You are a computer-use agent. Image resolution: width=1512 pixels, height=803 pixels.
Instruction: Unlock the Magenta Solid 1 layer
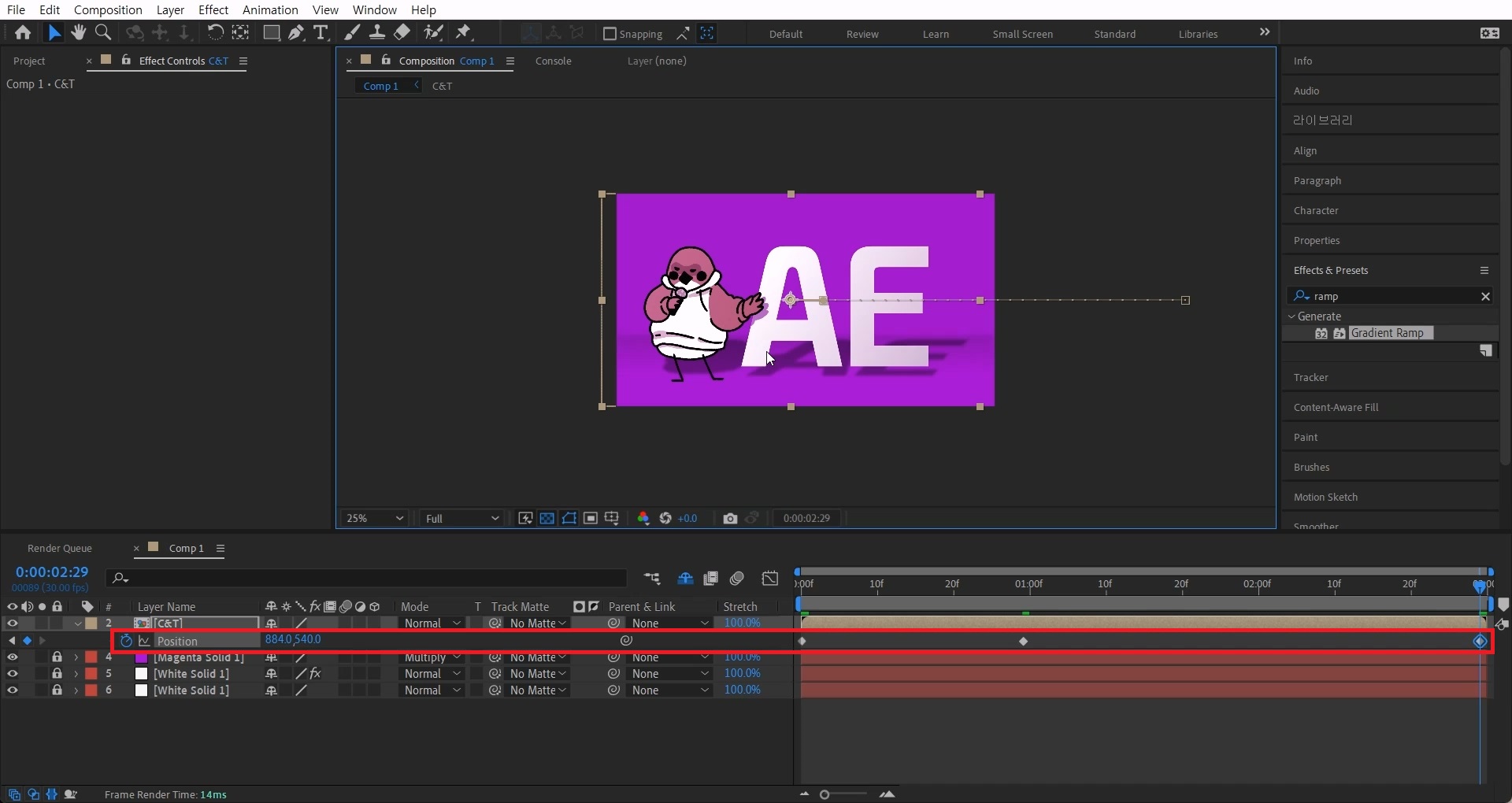(57, 657)
